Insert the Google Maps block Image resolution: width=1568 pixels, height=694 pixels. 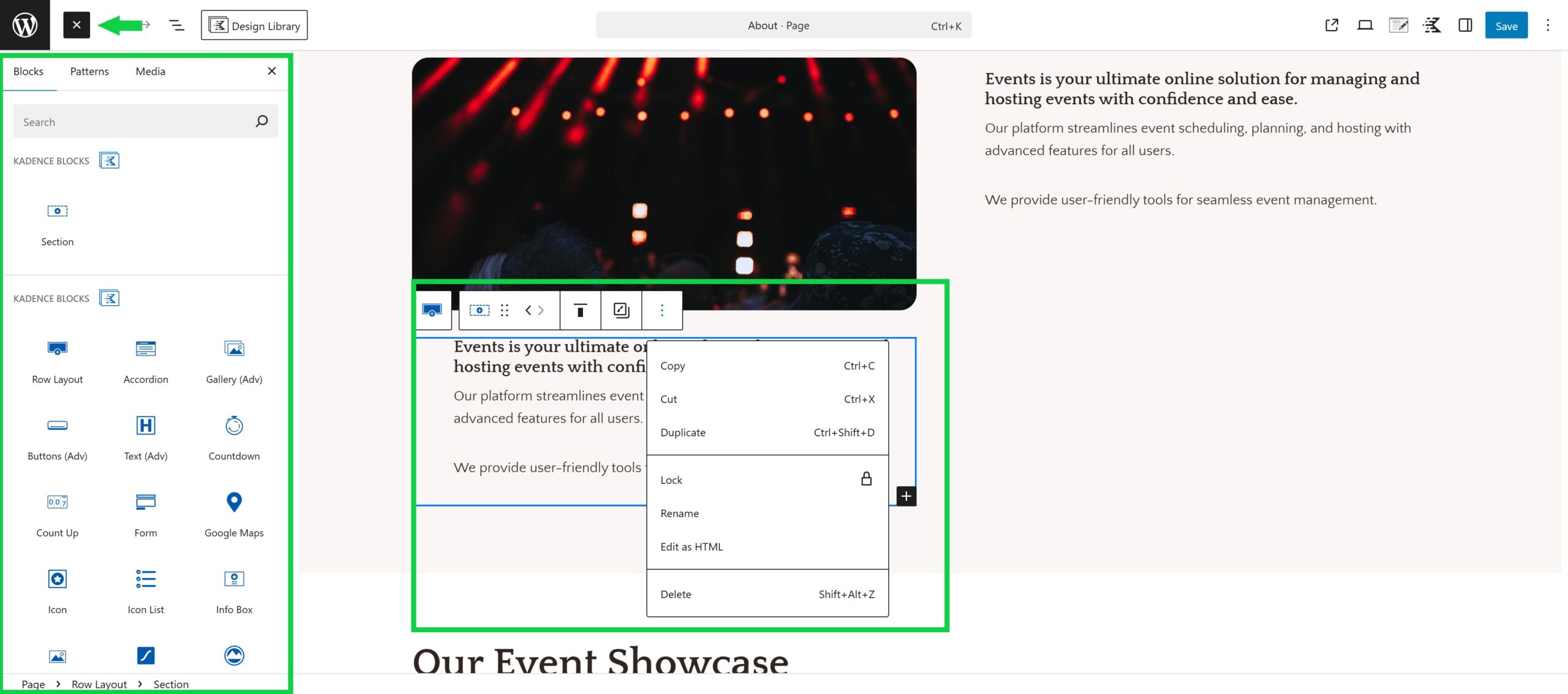(x=233, y=511)
